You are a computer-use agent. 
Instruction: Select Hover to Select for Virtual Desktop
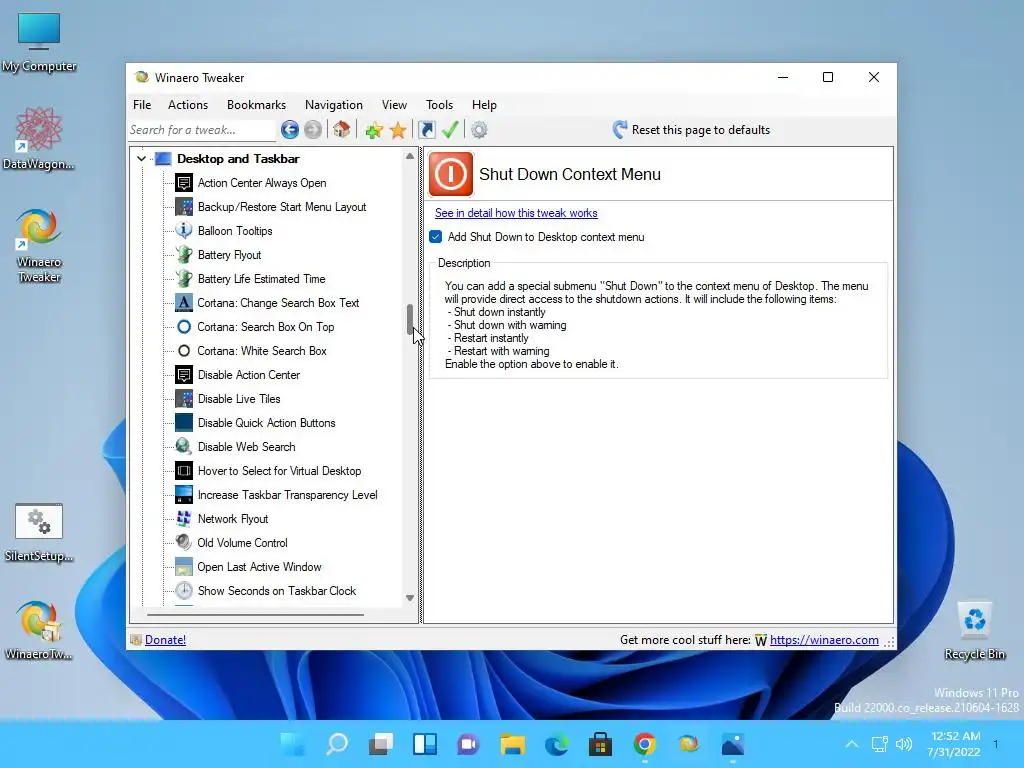(x=280, y=471)
